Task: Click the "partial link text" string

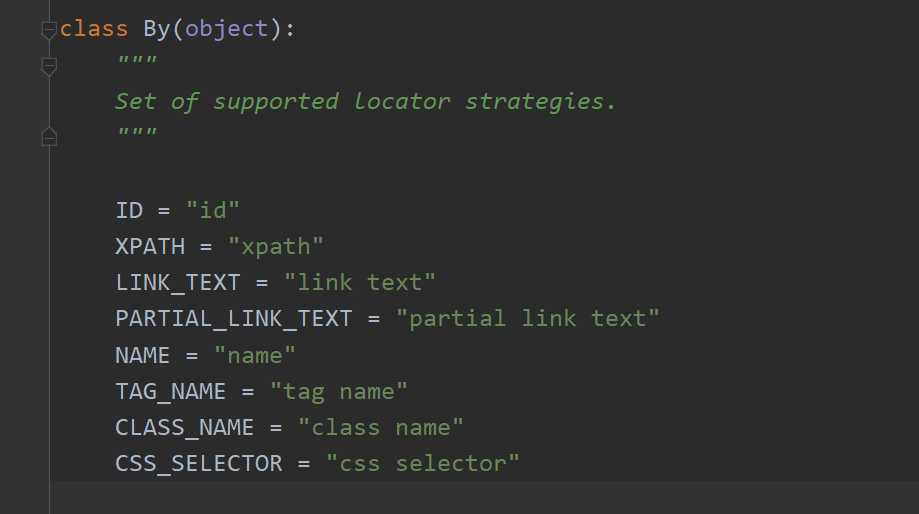Action: 527,319
